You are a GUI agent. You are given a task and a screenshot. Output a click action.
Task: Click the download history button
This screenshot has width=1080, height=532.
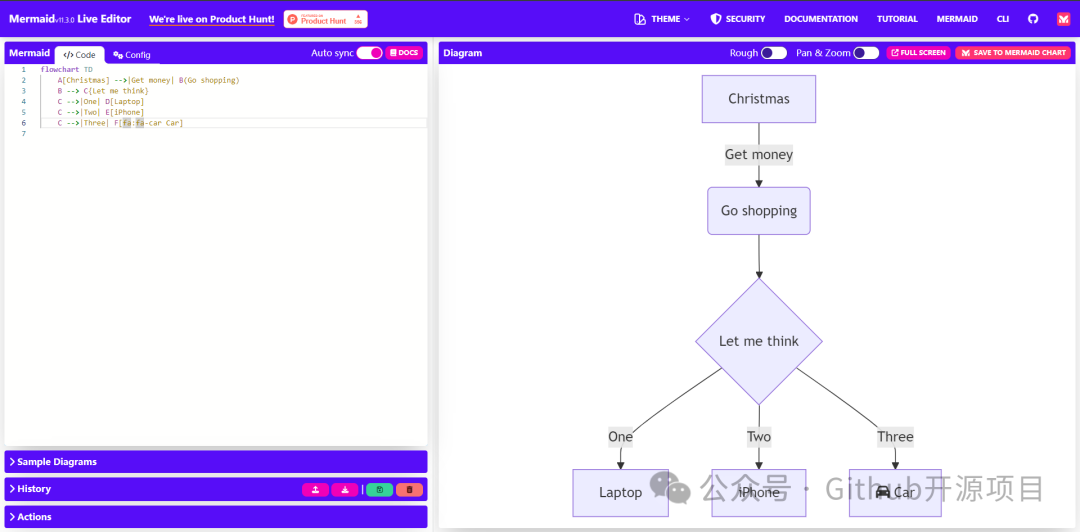coord(344,490)
